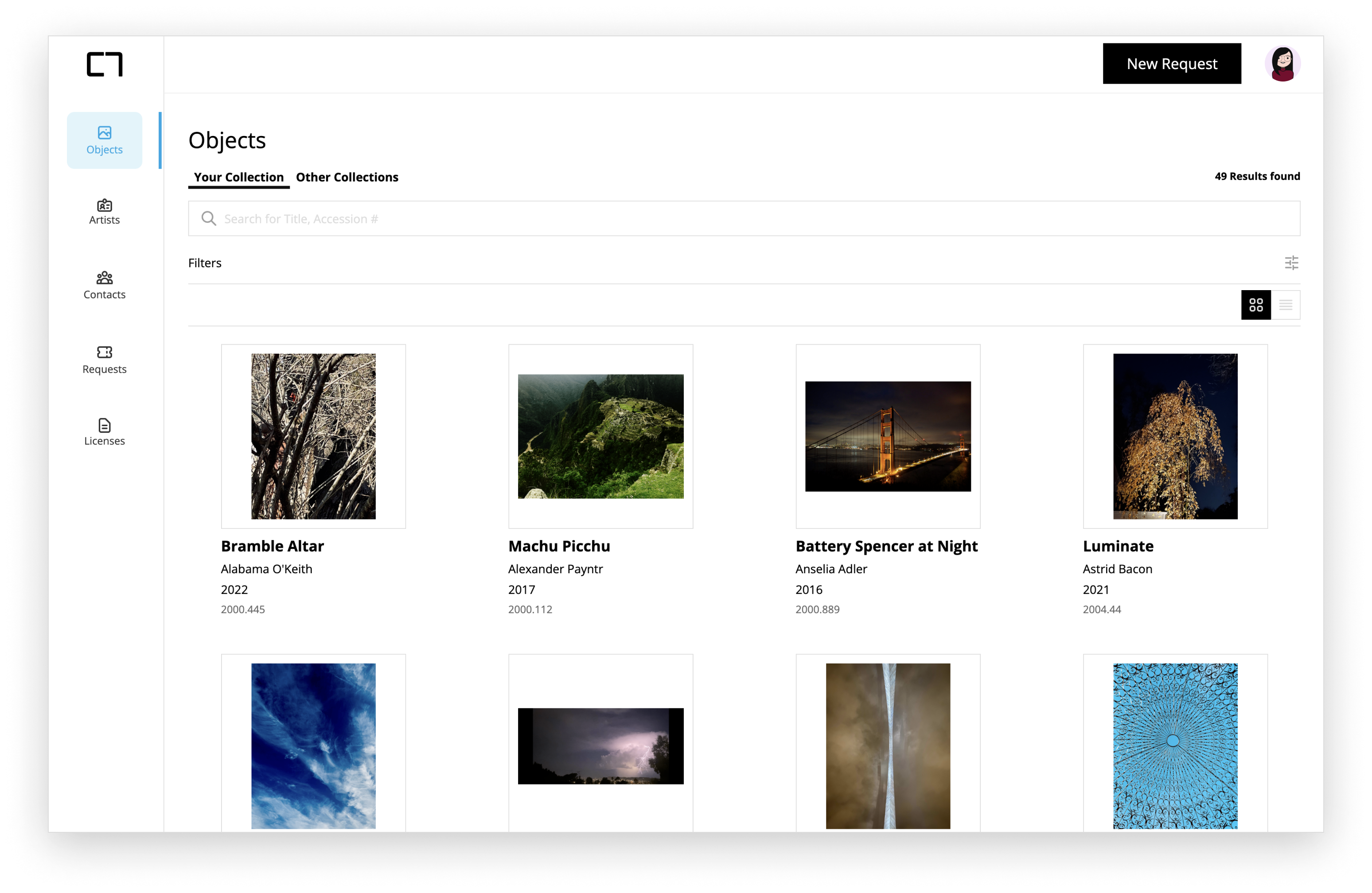1372x893 pixels.
Task: Click year 2022 under Bramble Altar
Action: 234,590
